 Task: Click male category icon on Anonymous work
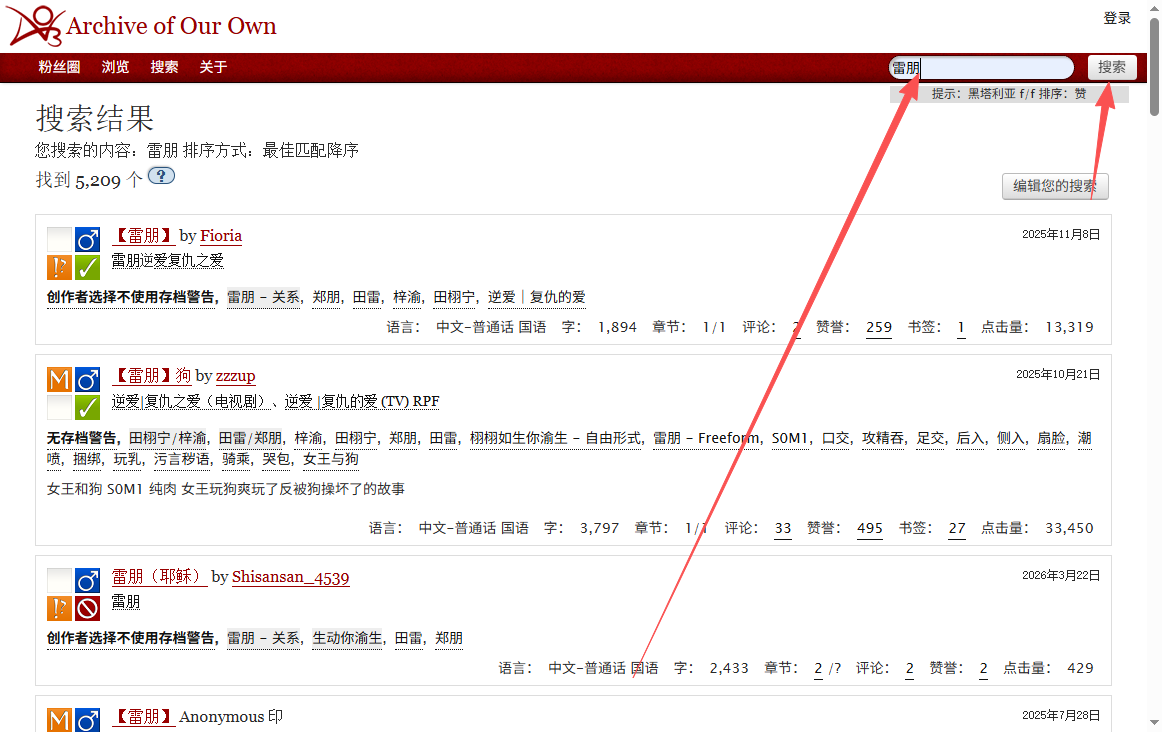tap(87, 720)
